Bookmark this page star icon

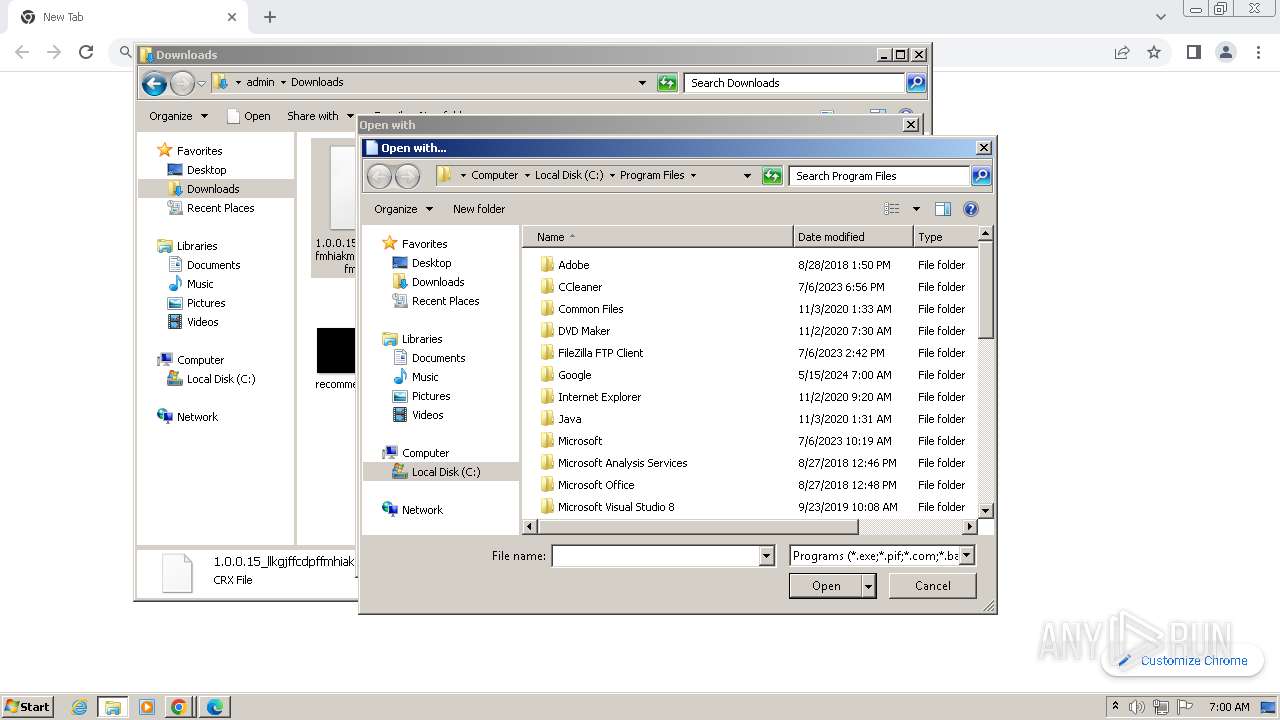(x=1154, y=52)
